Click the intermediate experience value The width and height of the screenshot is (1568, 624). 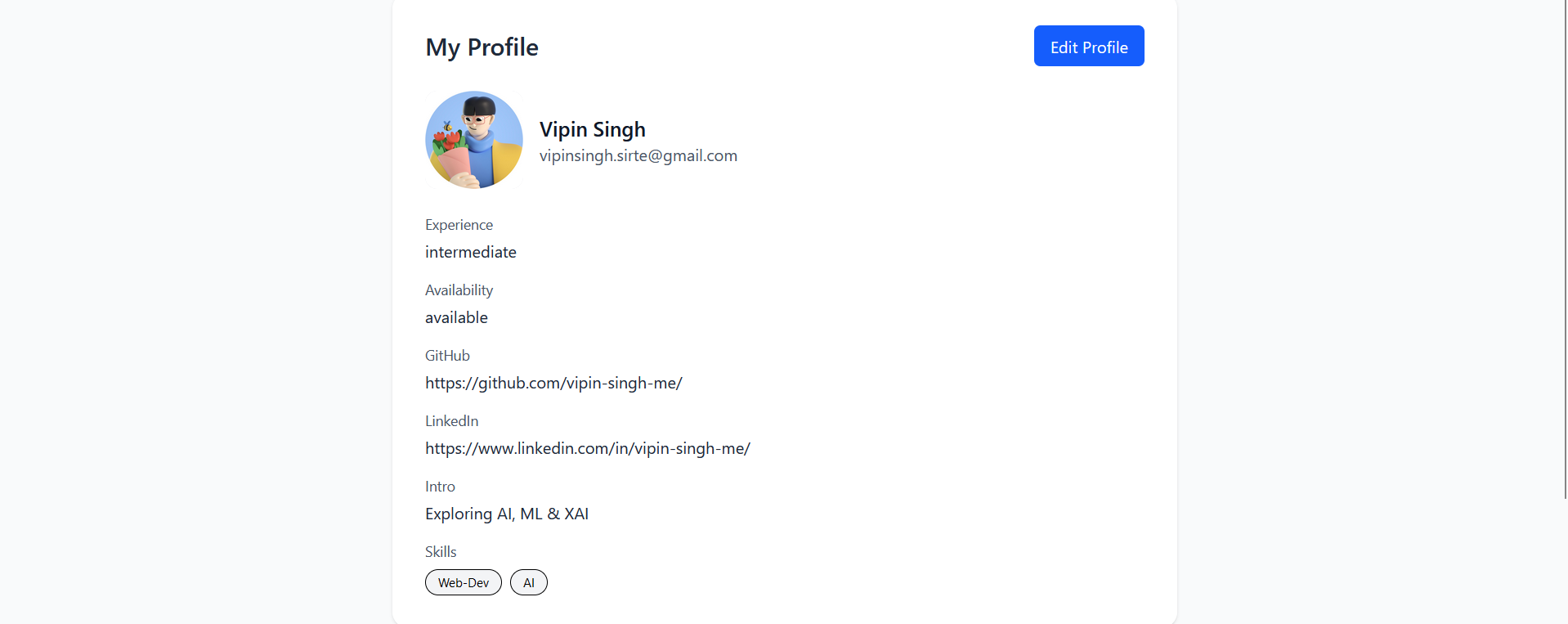tap(470, 252)
